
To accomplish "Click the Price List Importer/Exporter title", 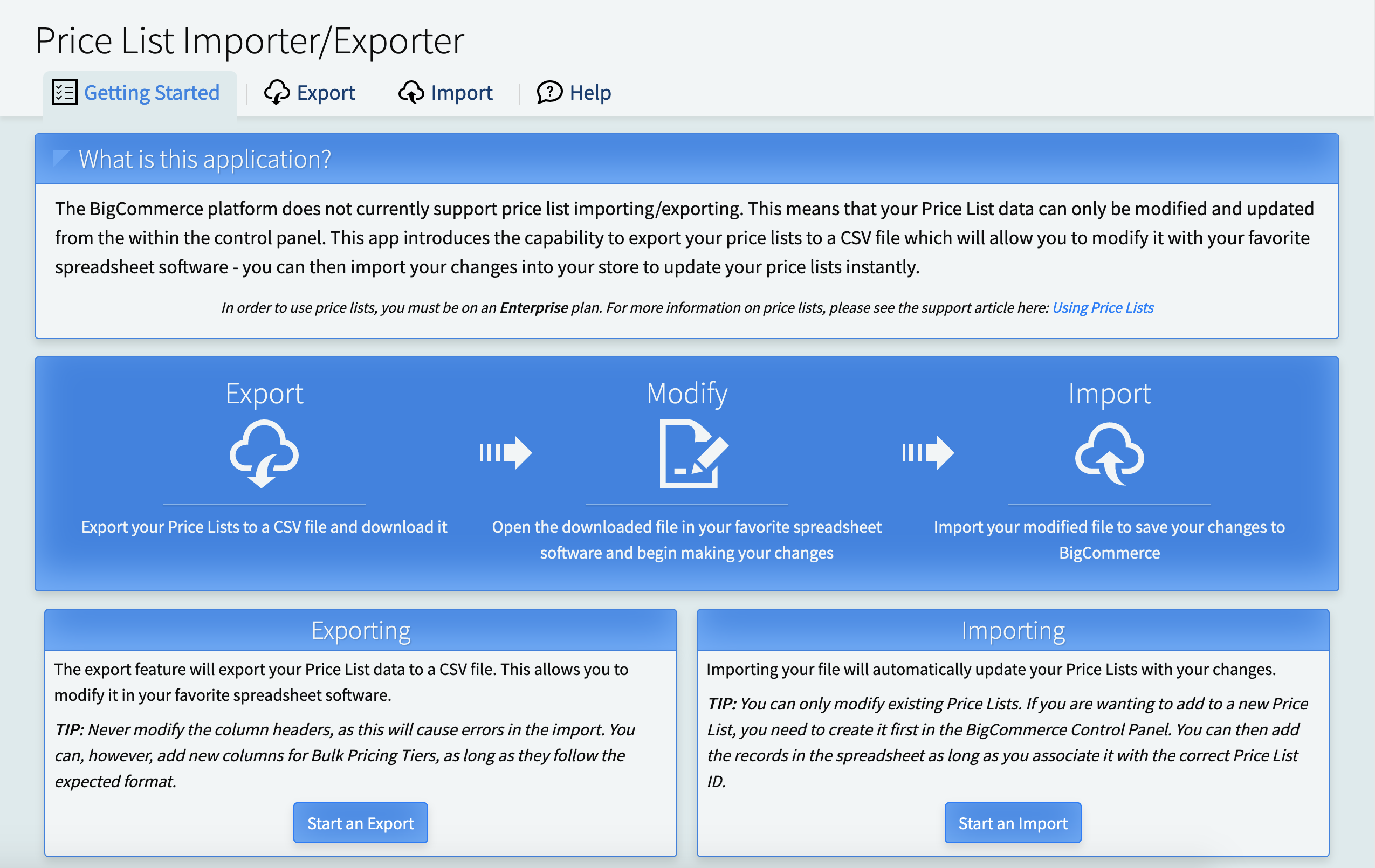I will click(x=250, y=40).
